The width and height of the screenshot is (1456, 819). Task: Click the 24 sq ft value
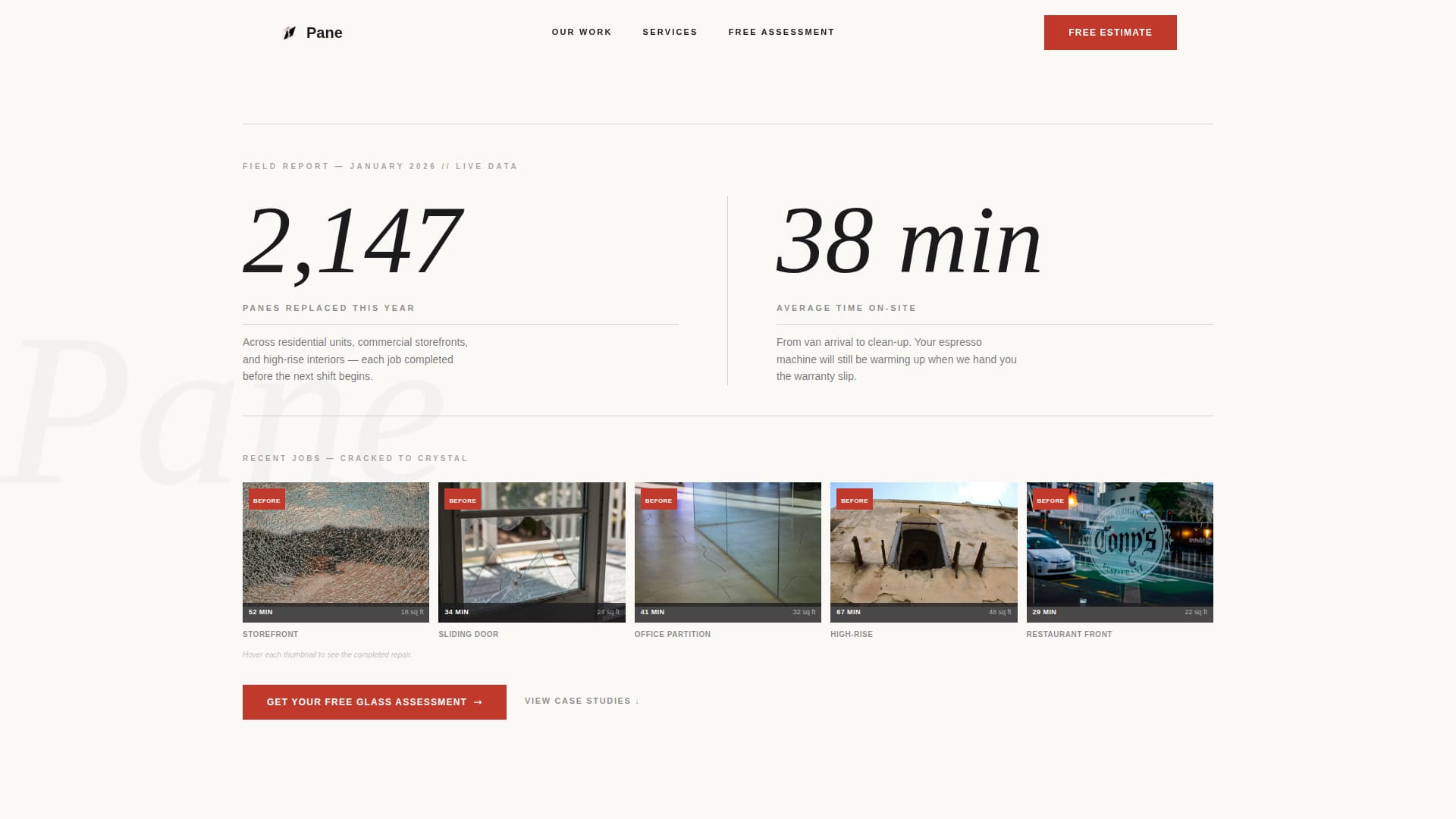[x=608, y=612]
